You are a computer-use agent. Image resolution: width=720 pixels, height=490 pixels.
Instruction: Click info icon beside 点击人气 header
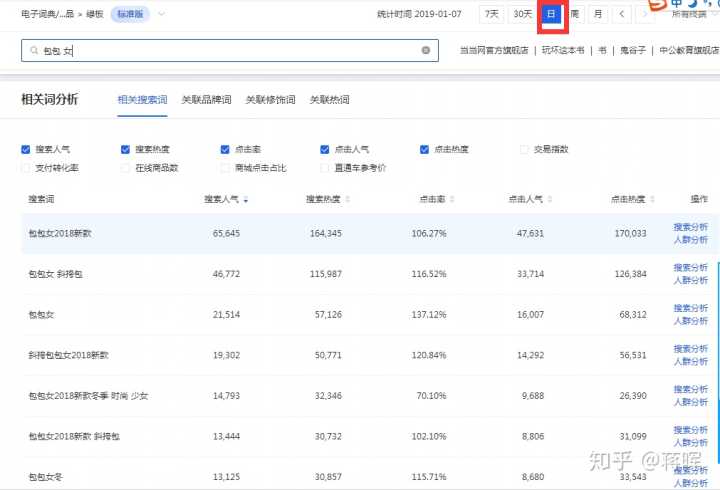click(x=548, y=200)
